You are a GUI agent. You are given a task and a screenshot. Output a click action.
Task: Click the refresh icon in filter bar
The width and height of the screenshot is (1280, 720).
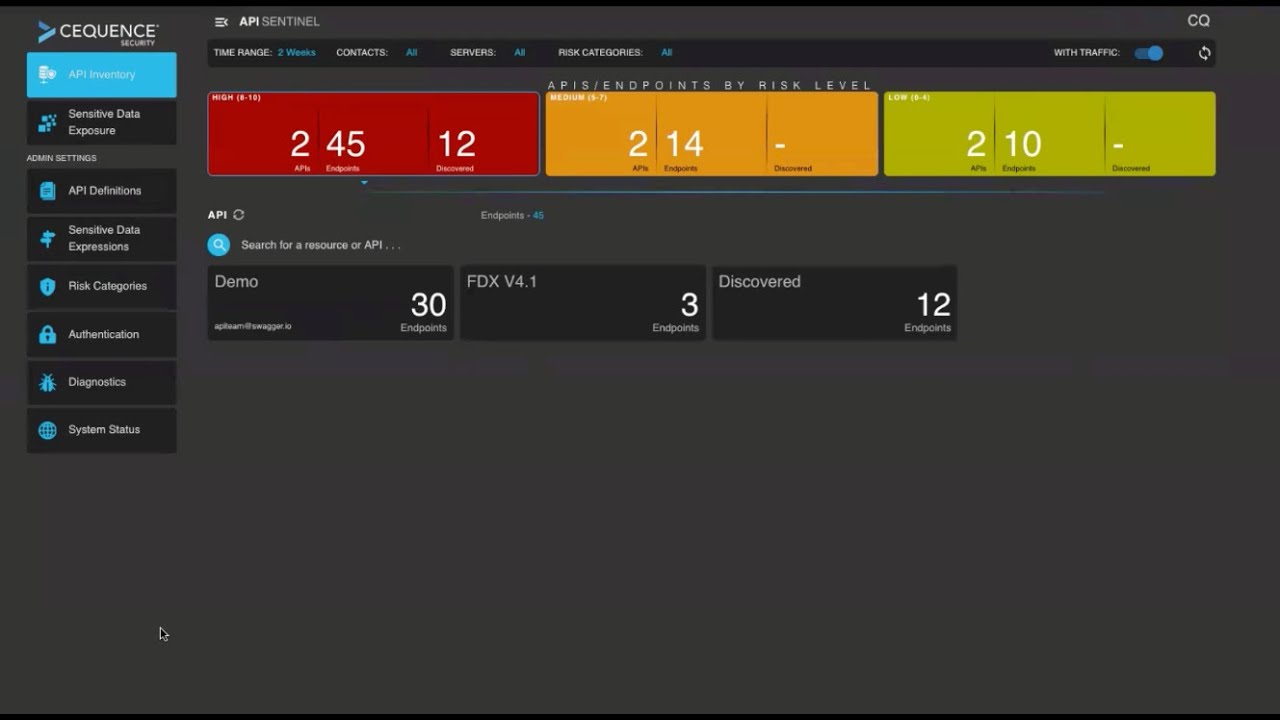click(x=1204, y=53)
